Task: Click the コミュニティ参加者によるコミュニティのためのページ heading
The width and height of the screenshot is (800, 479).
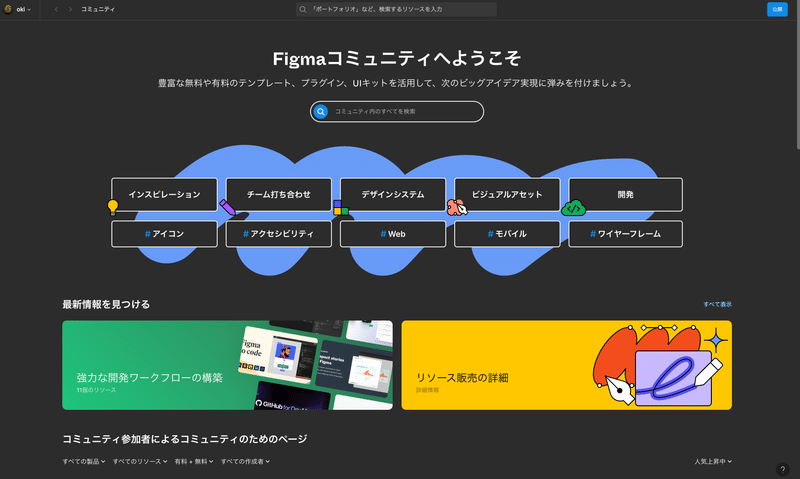Action: tap(185, 439)
